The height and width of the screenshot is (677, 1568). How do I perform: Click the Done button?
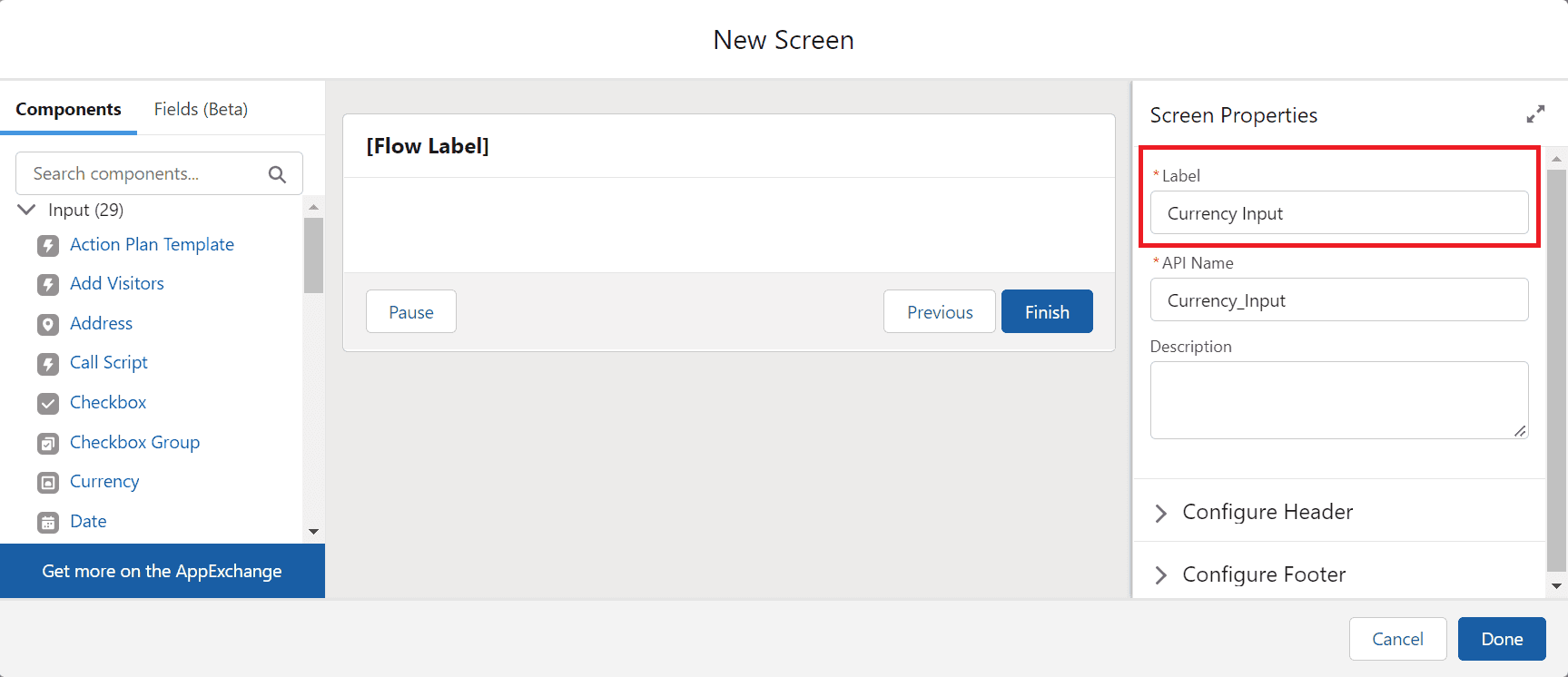pos(1502,639)
